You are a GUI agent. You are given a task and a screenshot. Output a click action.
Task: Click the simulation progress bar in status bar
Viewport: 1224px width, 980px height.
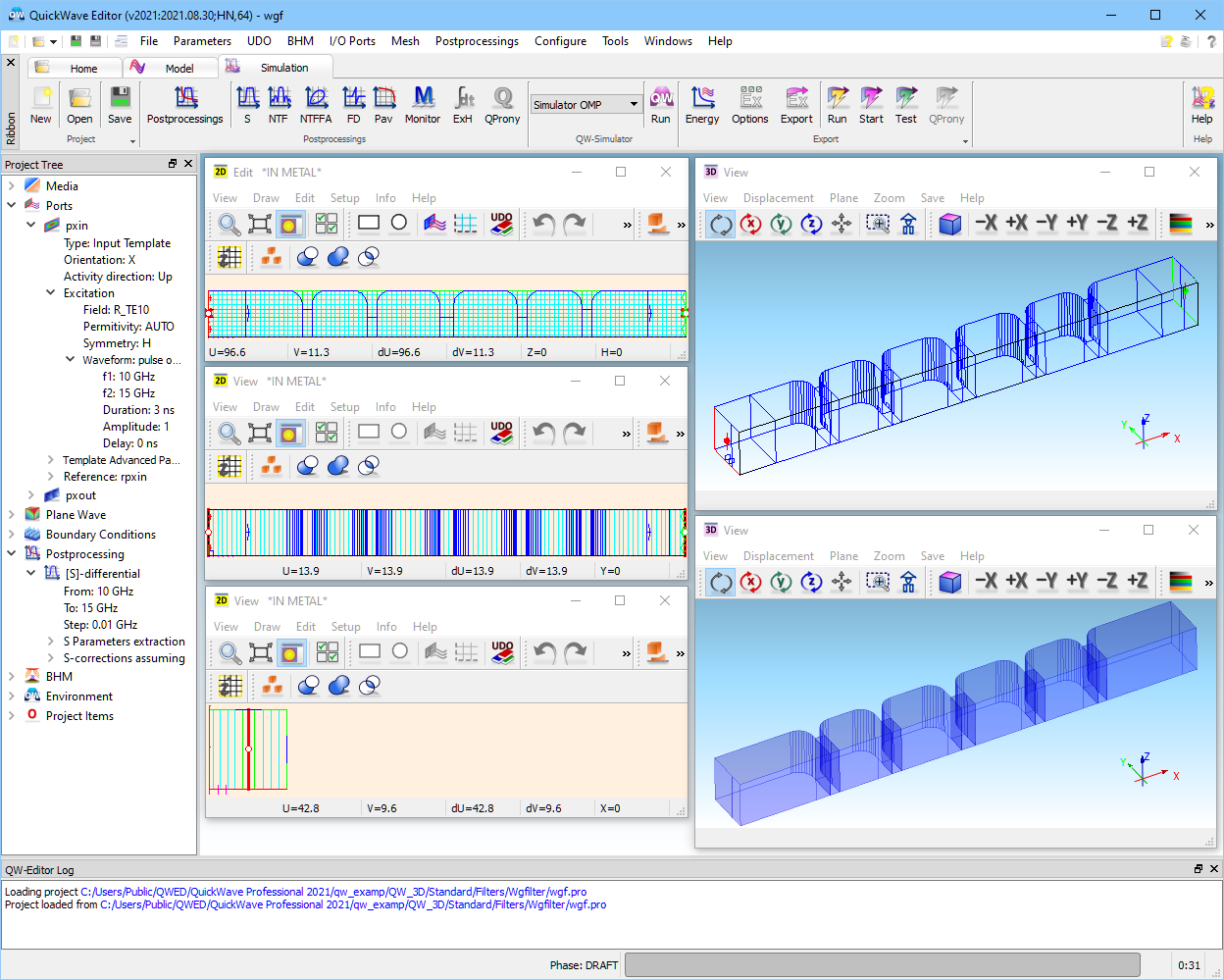click(x=883, y=965)
